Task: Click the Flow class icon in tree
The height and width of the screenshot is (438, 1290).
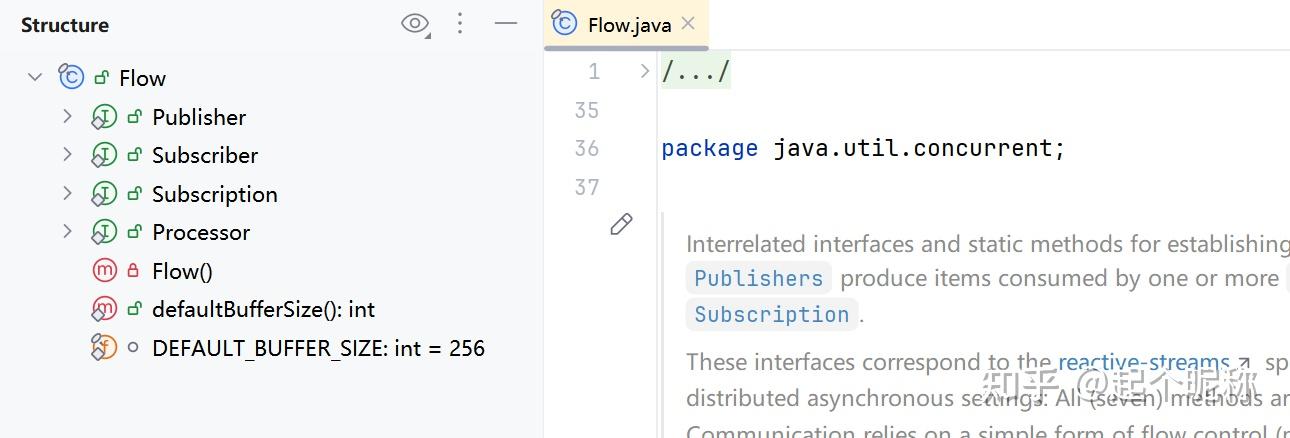Action: click(71, 77)
